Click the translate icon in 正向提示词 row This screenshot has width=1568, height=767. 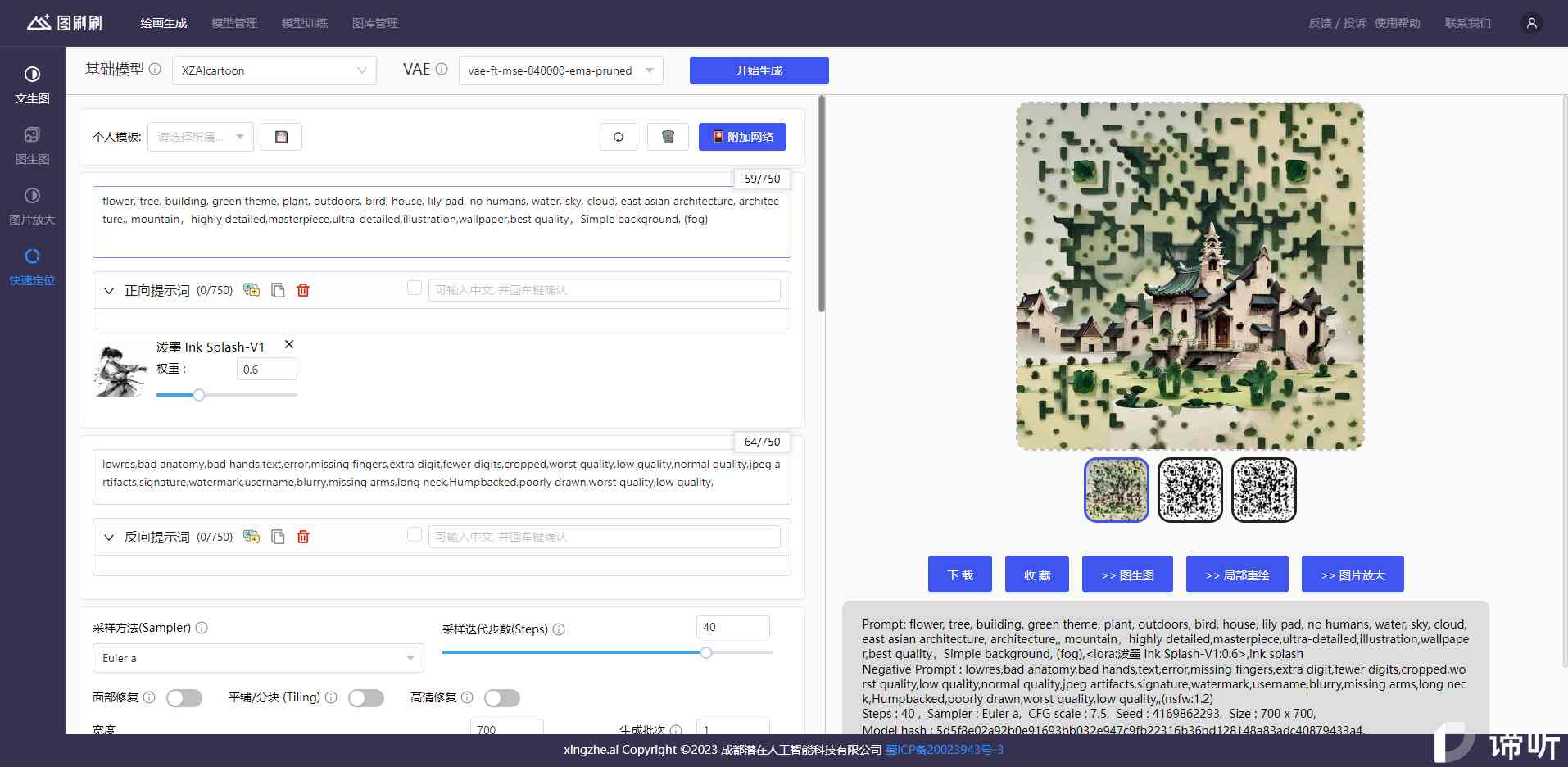click(x=252, y=290)
